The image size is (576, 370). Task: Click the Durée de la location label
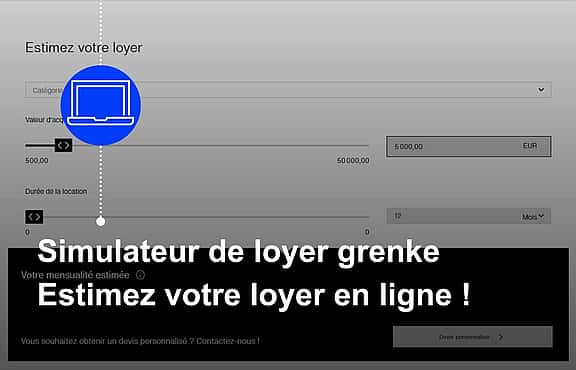(x=56, y=191)
